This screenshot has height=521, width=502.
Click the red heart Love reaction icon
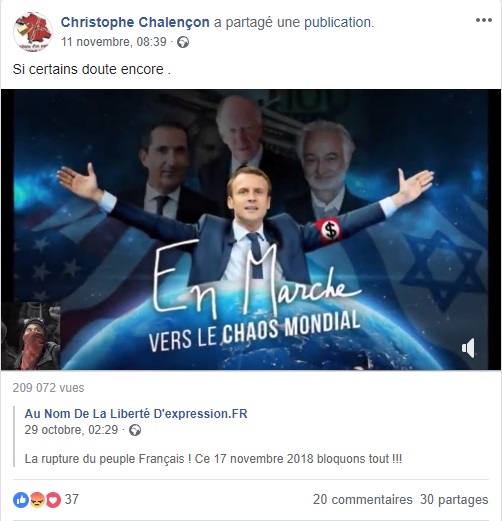click(x=53, y=500)
